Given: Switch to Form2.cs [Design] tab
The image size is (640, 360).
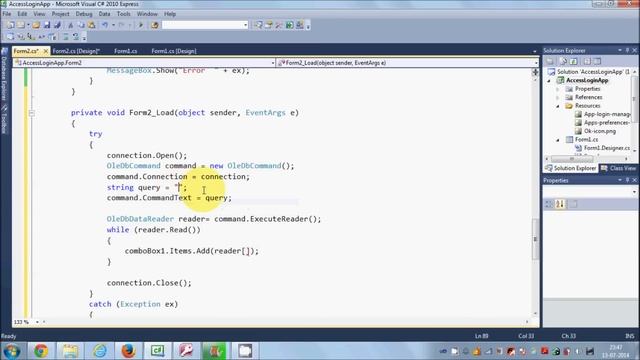Looking at the screenshot, I should 76,51.
